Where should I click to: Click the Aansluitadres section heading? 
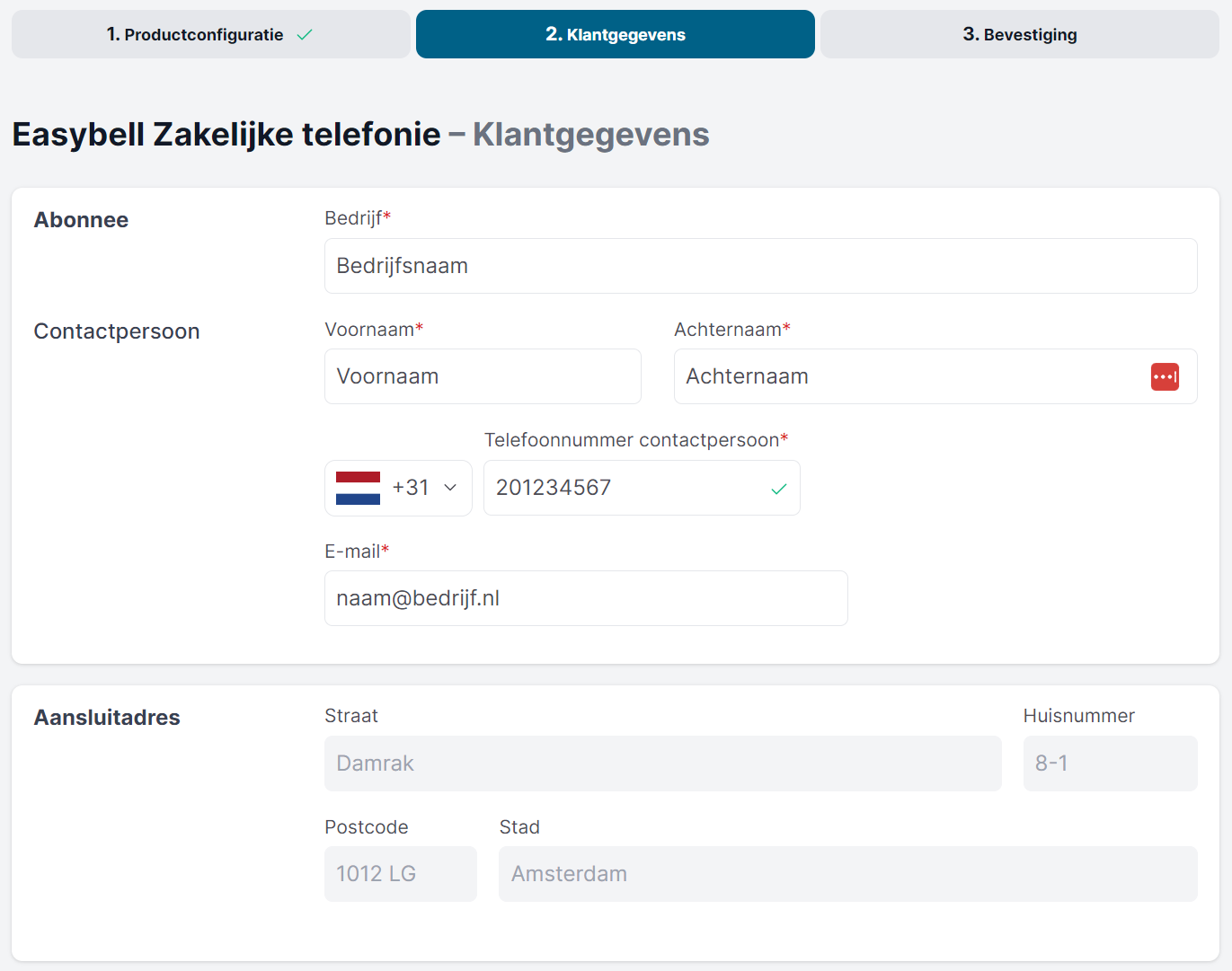click(x=107, y=718)
